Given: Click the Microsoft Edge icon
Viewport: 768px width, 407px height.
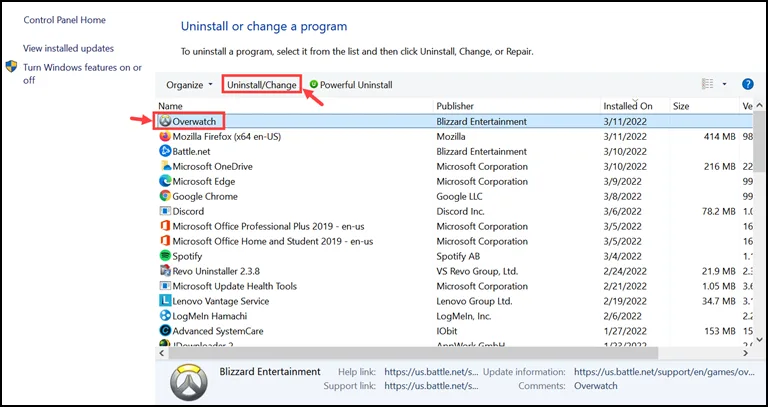Looking at the screenshot, I should pos(165,181).
